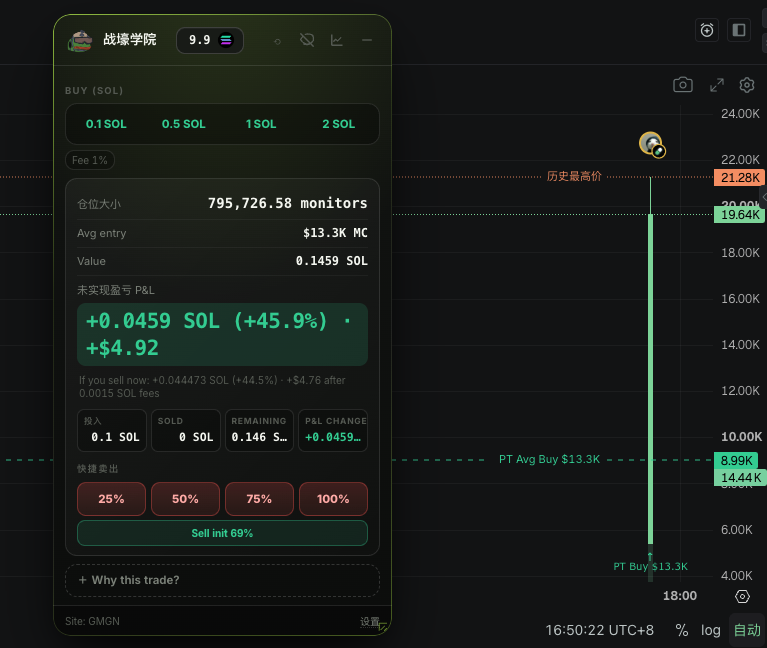Sell 50% of position
This screenshot has width=767, height=648.
point(185,499)
